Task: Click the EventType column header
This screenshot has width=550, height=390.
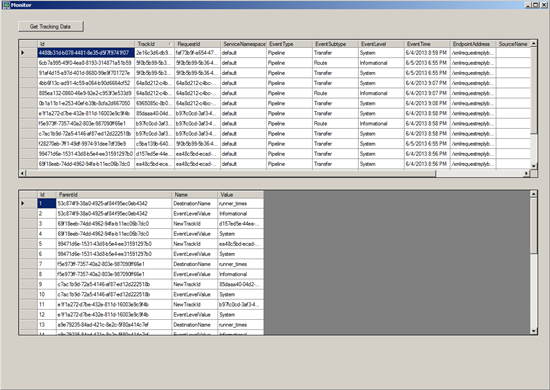Action: point(289,44)
